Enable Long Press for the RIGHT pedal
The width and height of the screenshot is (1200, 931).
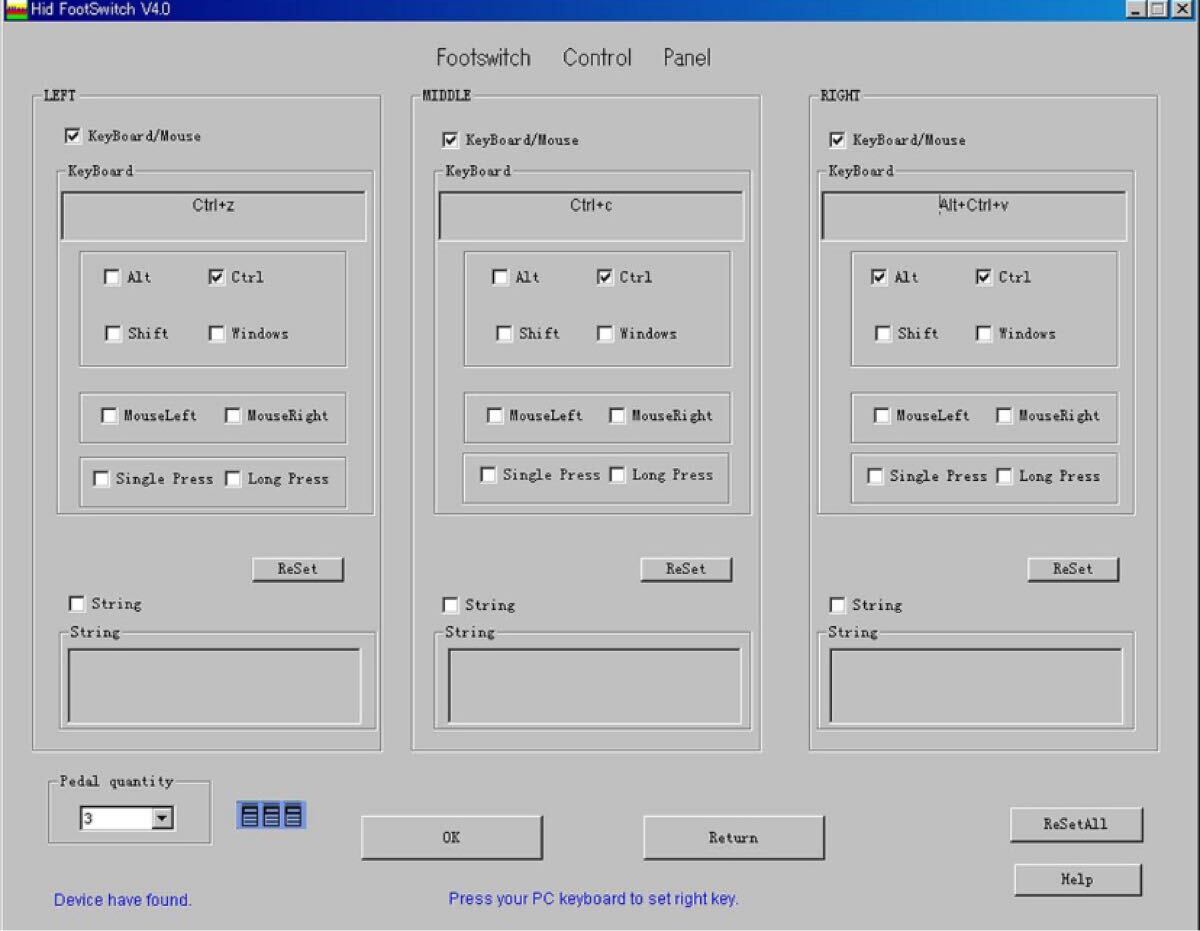(x=1004, y=477)
